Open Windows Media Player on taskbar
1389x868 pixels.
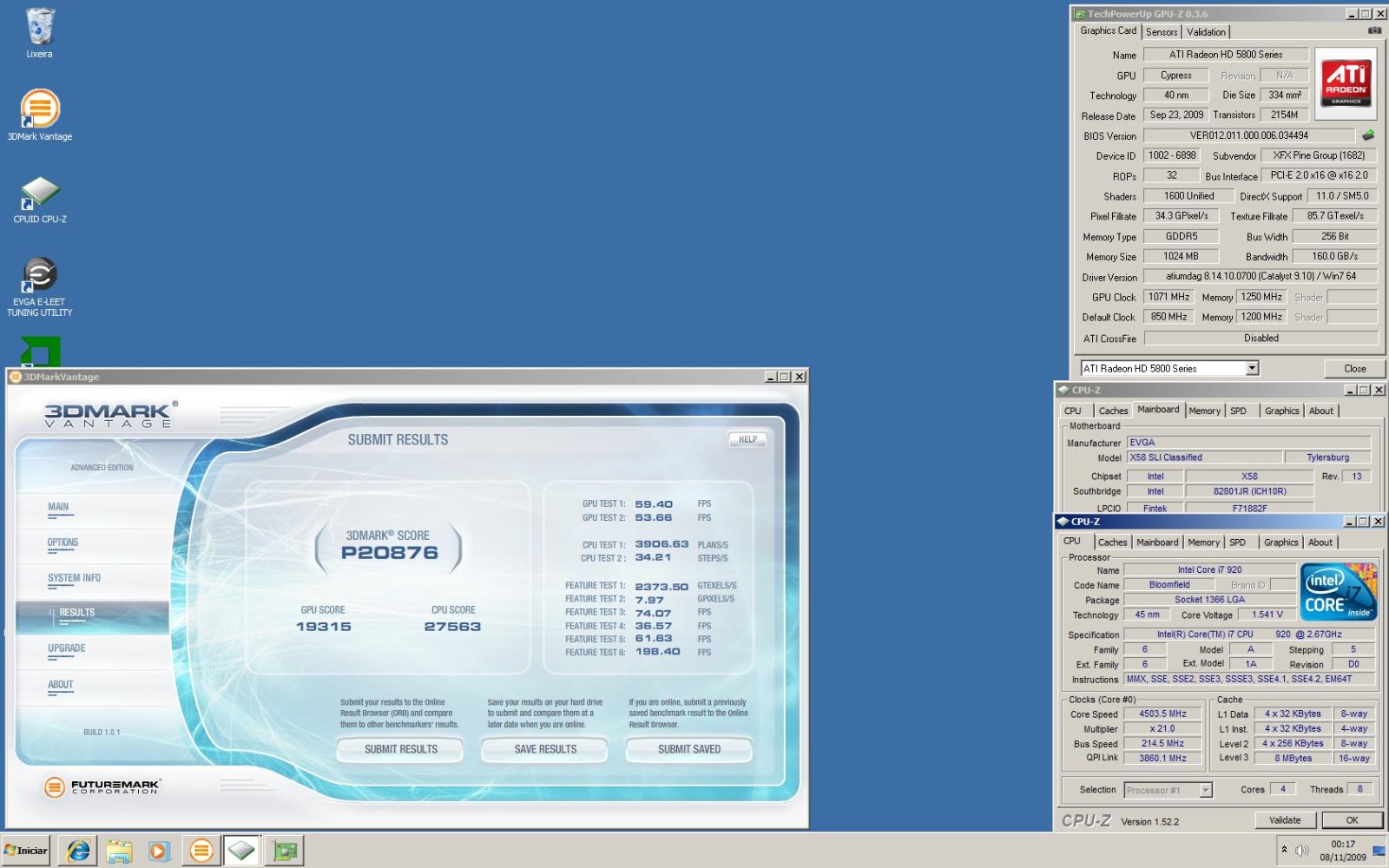(159, 851)
